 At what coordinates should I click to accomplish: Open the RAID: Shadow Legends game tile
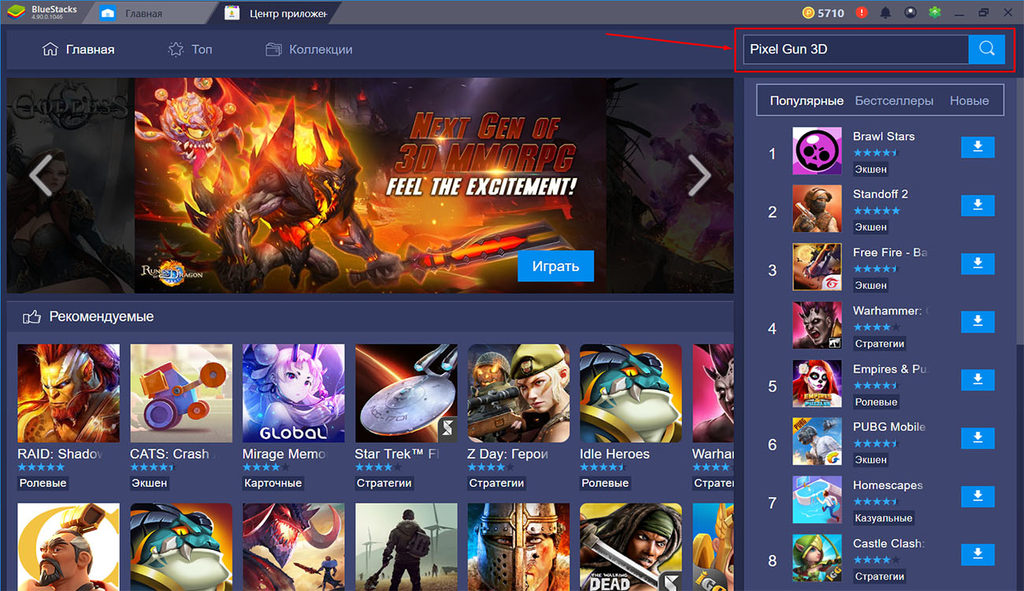69,393
